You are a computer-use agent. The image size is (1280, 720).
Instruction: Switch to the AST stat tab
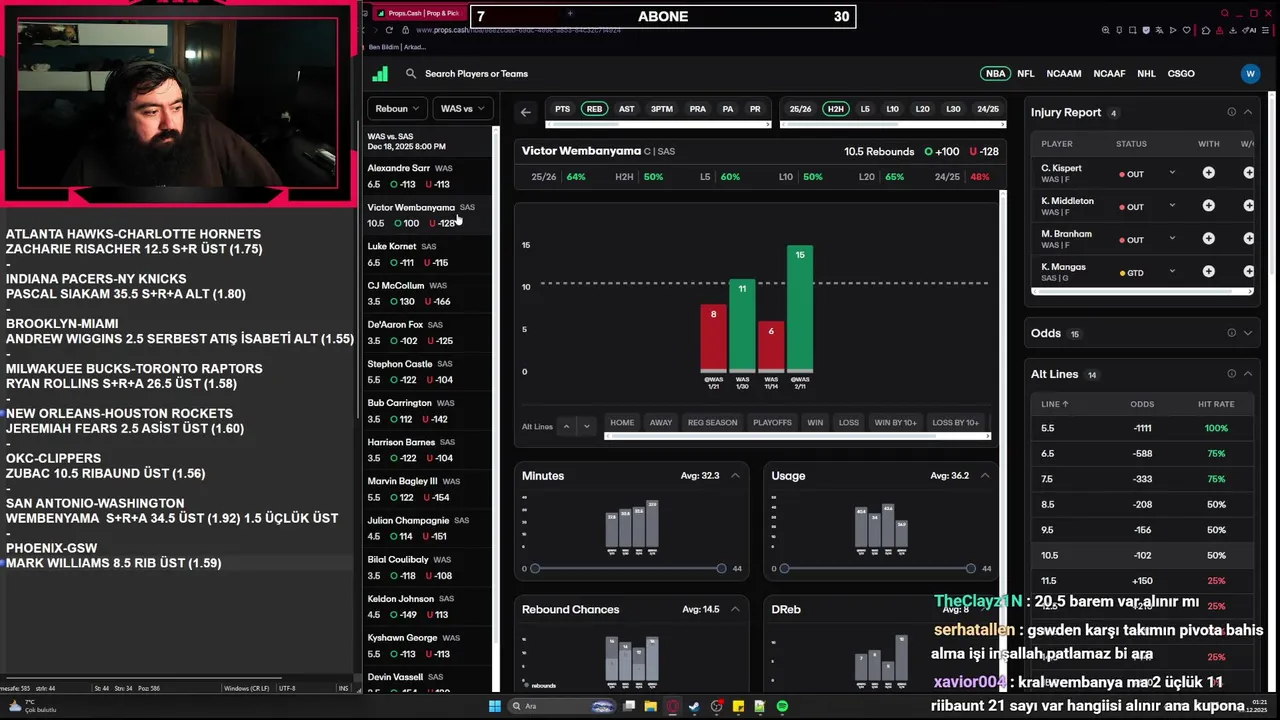626,109
